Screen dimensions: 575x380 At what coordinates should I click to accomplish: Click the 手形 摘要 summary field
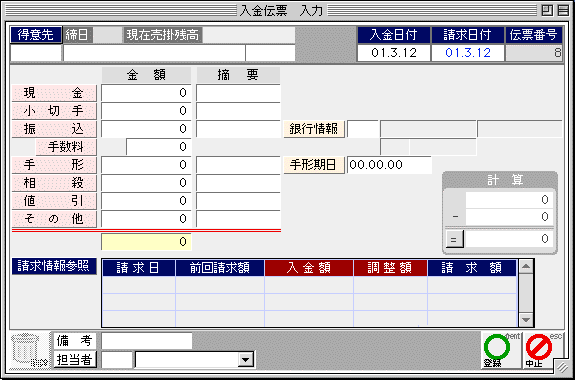point(238,165)
